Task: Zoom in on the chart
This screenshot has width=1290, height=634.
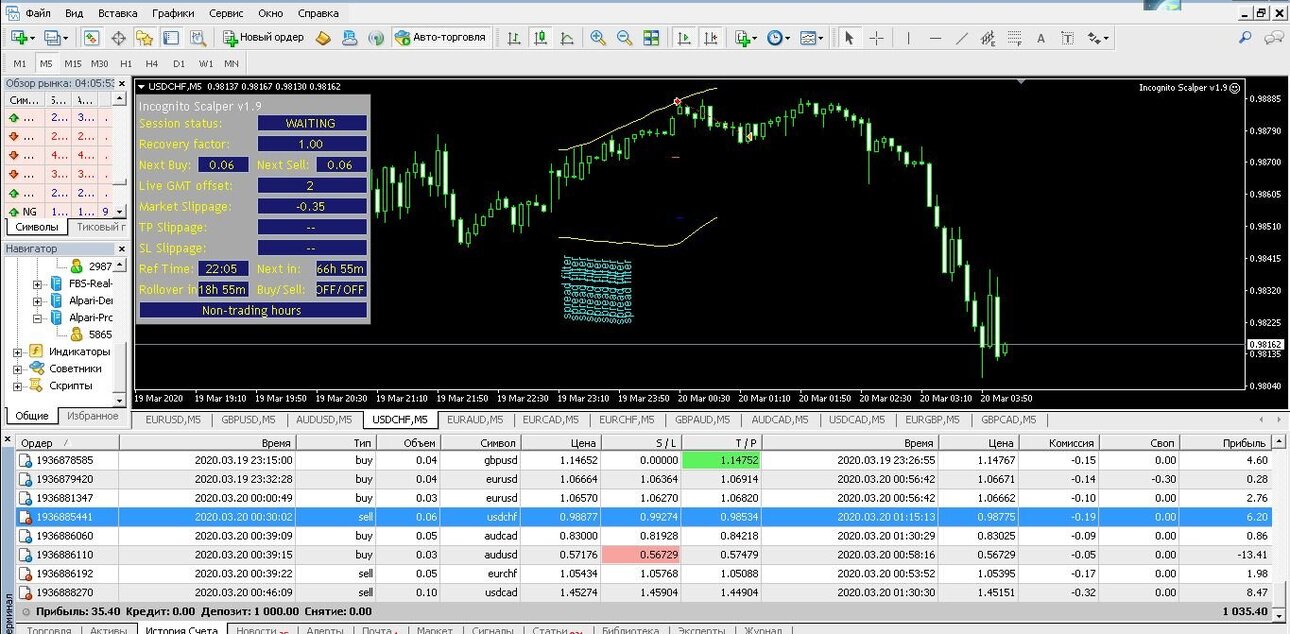Action: point(598,38)
